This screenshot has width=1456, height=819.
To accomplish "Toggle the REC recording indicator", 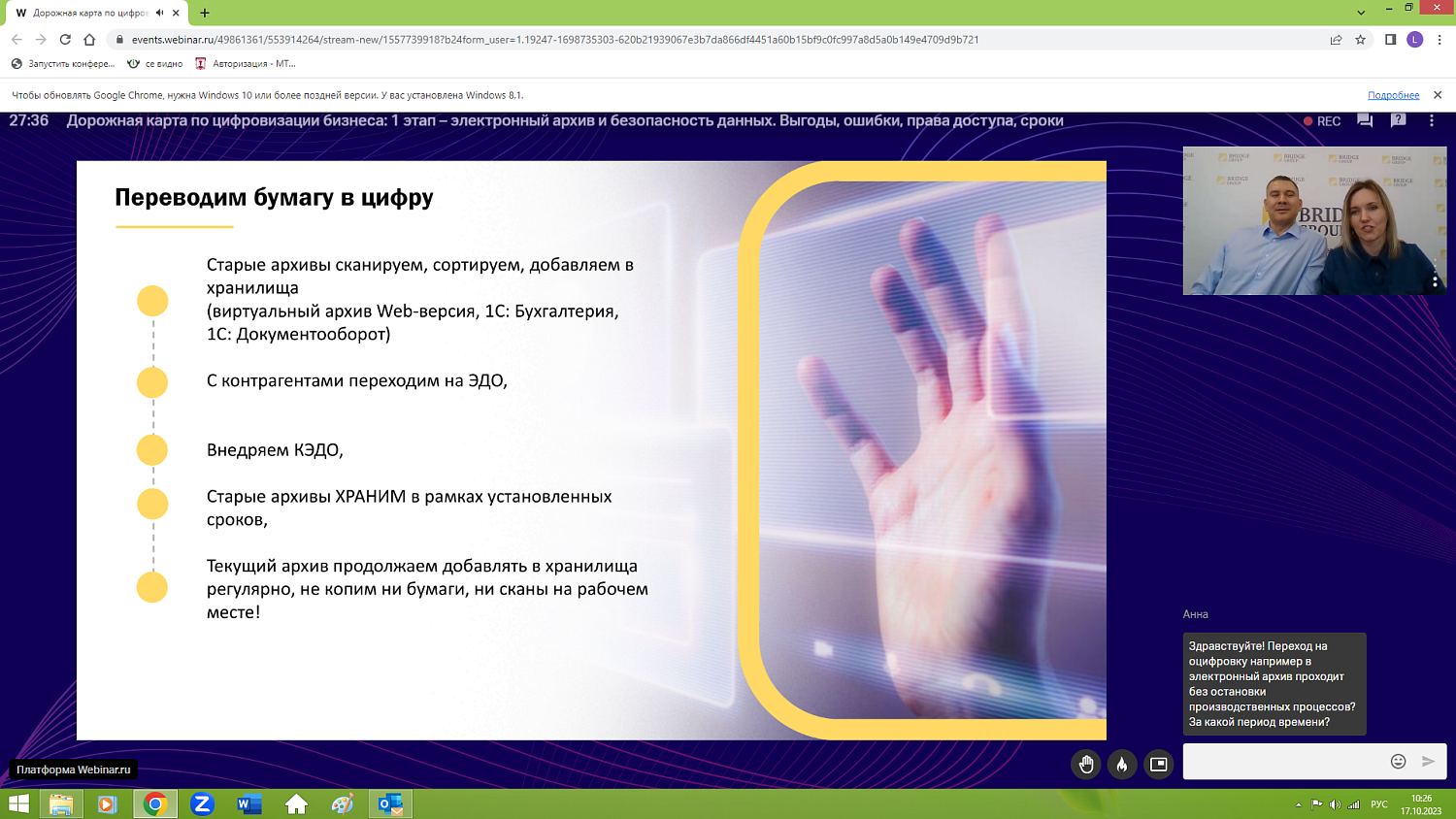I will 1323,120.
